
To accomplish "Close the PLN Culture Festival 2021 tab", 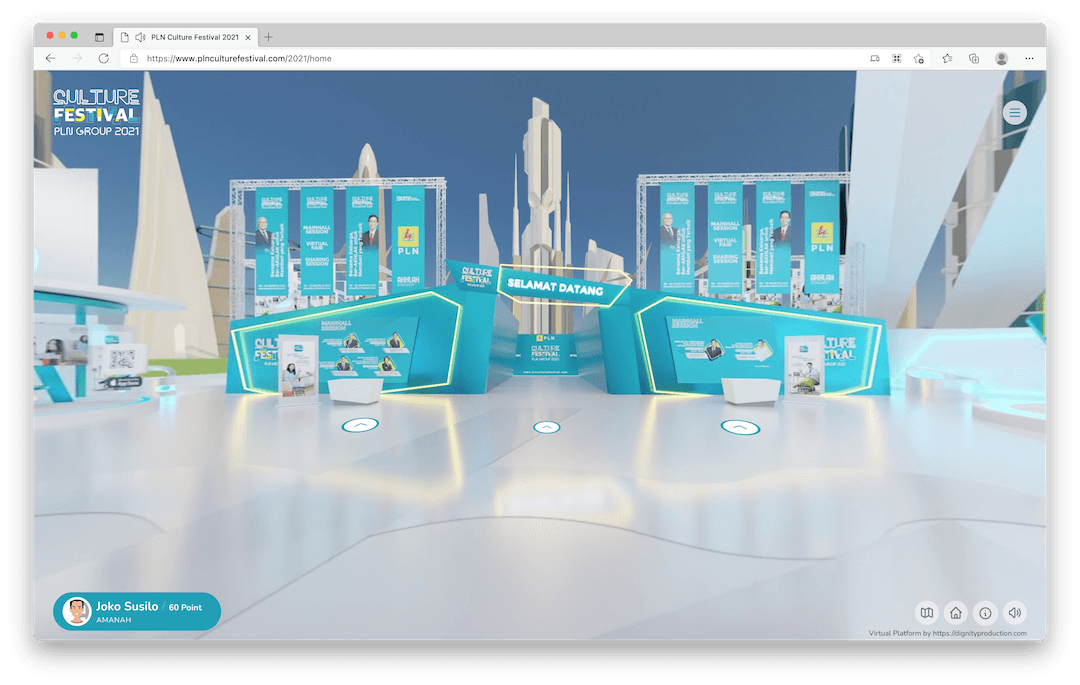I will [248, 37].
